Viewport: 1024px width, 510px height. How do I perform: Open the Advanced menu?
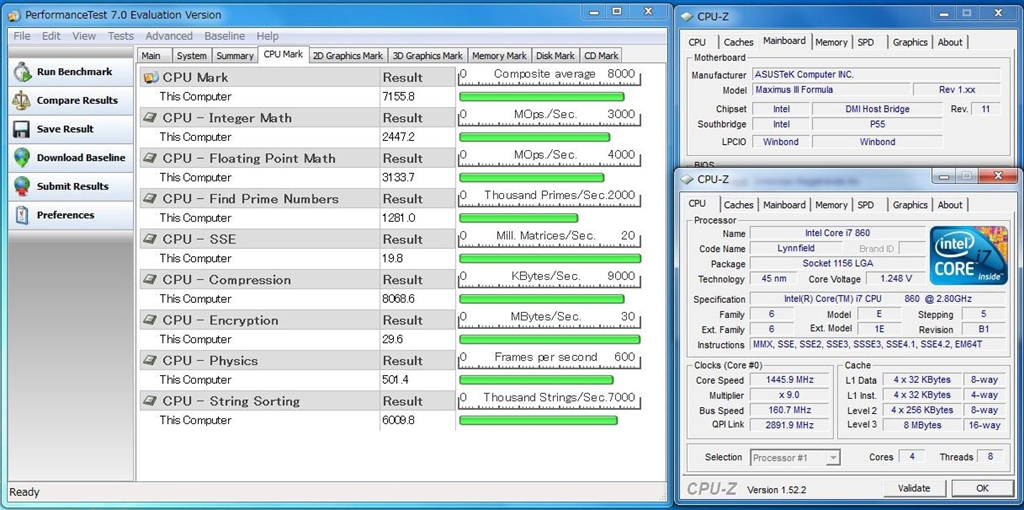point(169,36)
